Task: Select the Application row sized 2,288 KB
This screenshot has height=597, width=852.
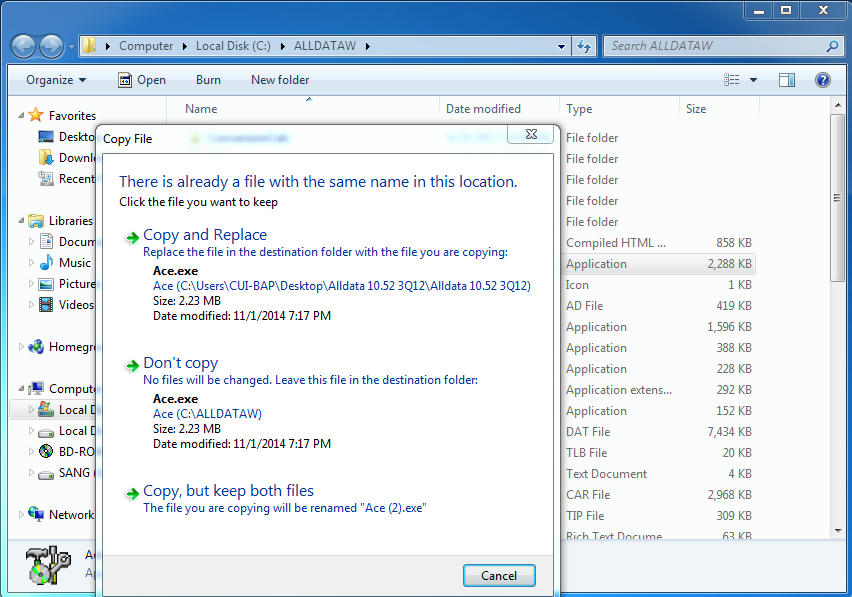Action: coord(658,264)
